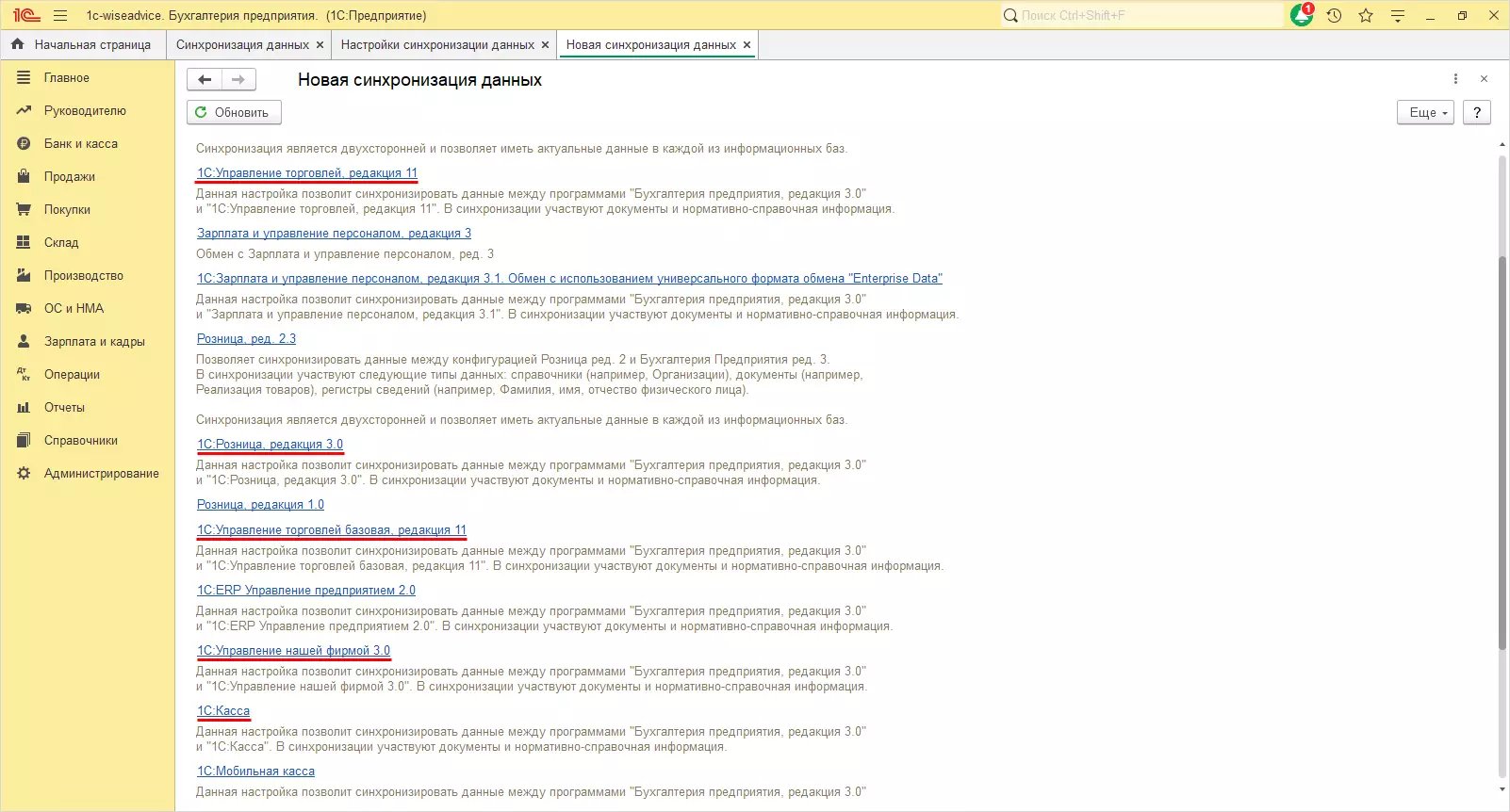Select the Новая синхронизация данных tab
The height and width of the screenshot is (812, 1510).
651,44
